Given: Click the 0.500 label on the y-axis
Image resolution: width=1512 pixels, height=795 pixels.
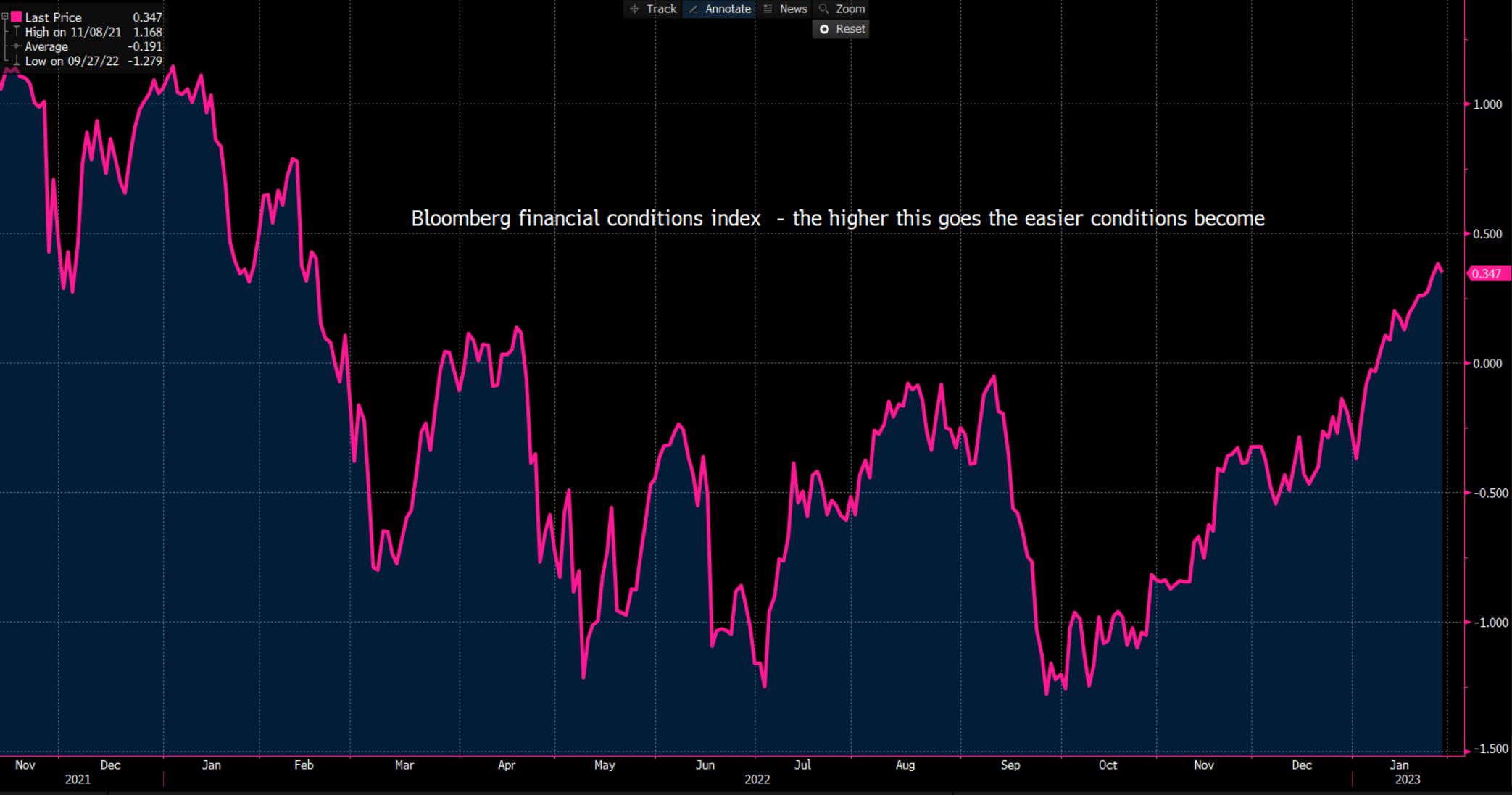Looking at the screenshot, I should (1488, 234).
